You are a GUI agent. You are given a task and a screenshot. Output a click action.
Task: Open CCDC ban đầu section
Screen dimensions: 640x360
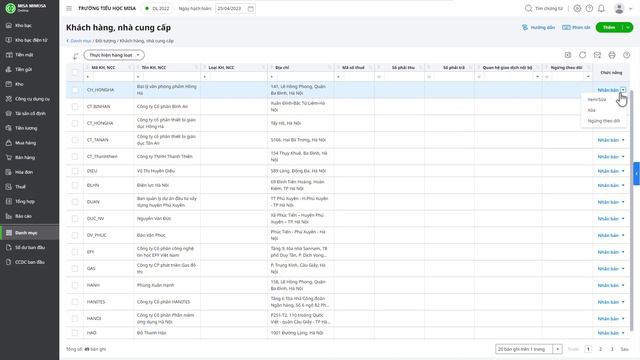click(x=30, y=262)
